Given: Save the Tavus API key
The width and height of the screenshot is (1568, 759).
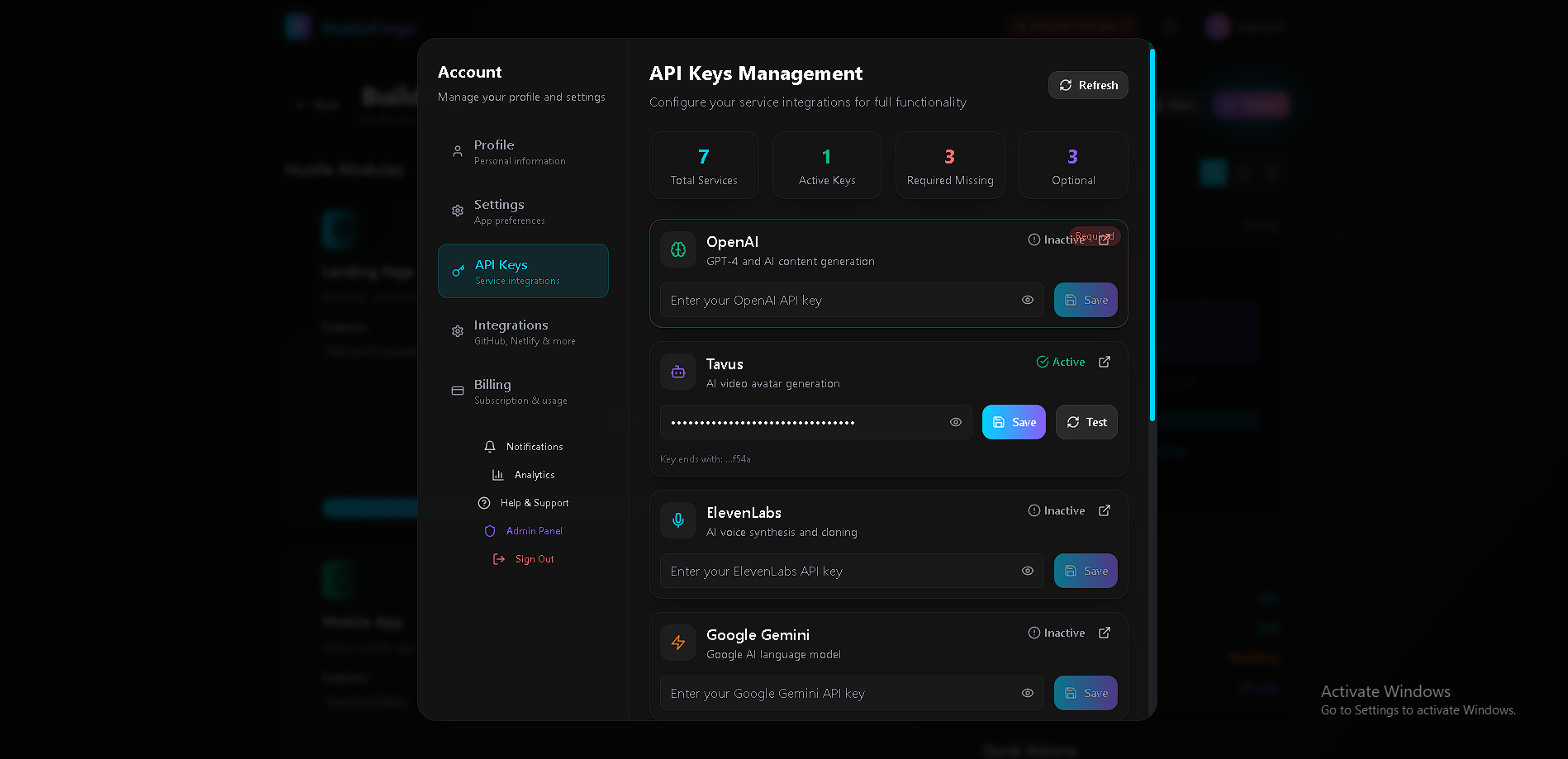Looking at the screenshot, I should (1014, 422).
